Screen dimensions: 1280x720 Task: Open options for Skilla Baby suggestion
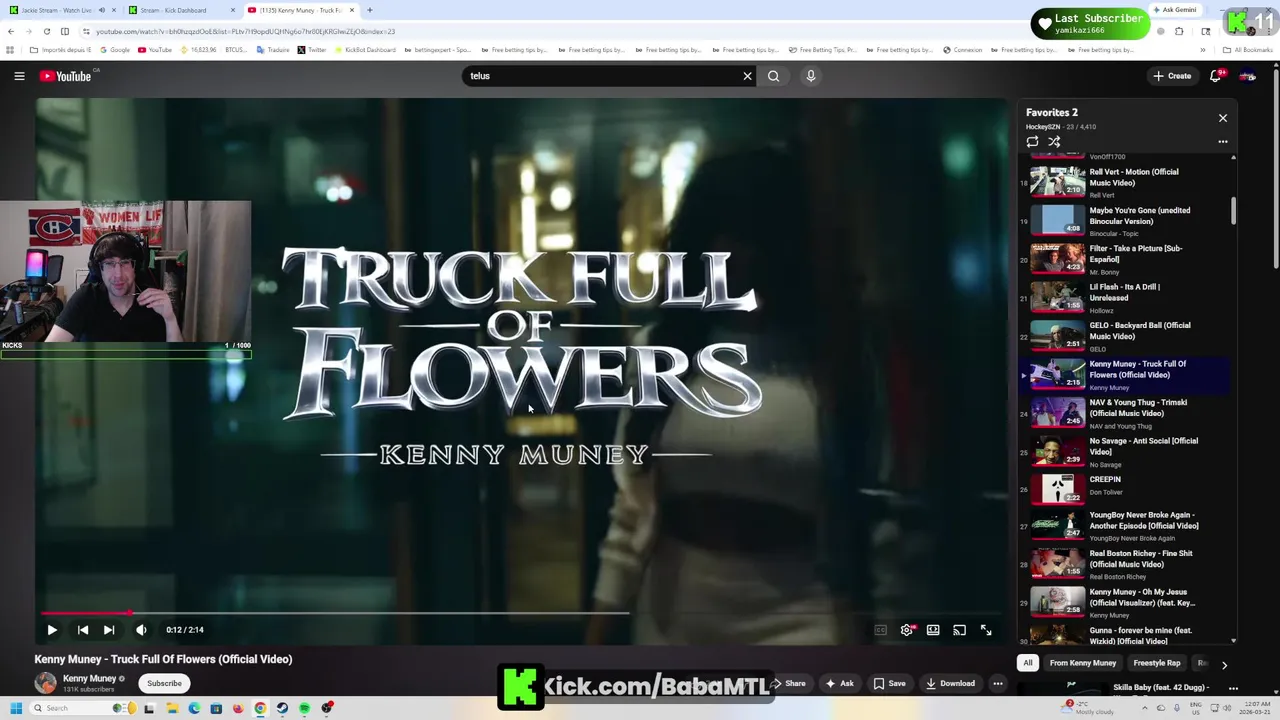click(1233, 688)
